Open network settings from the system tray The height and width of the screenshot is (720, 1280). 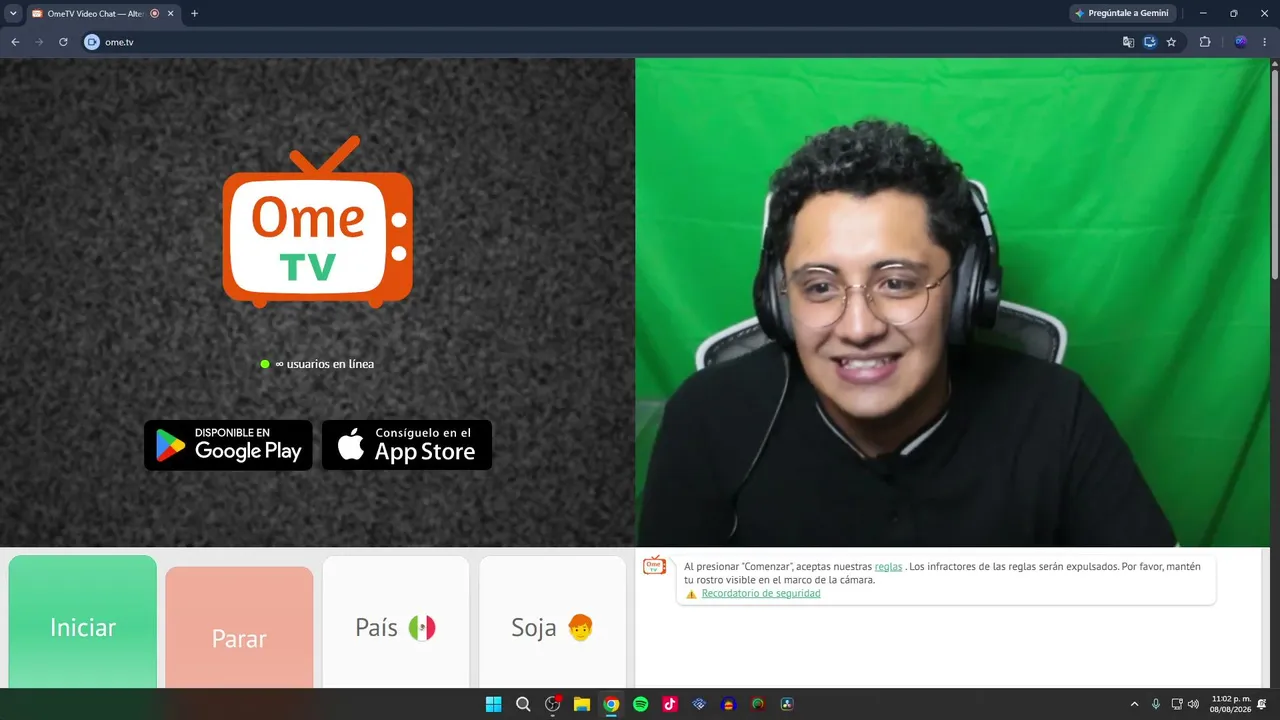(x=1177, y=704)
